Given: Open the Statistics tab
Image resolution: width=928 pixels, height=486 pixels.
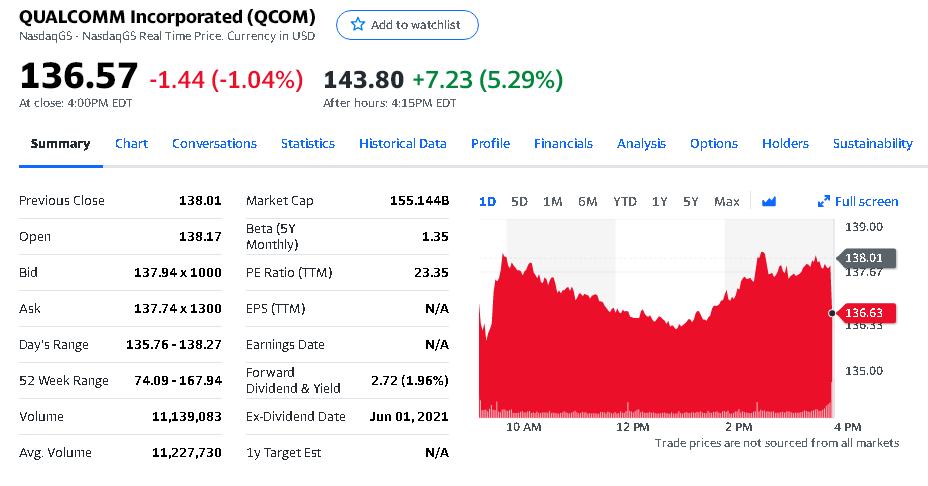Looking at the screenshot, I should click(x=308, y=143).
